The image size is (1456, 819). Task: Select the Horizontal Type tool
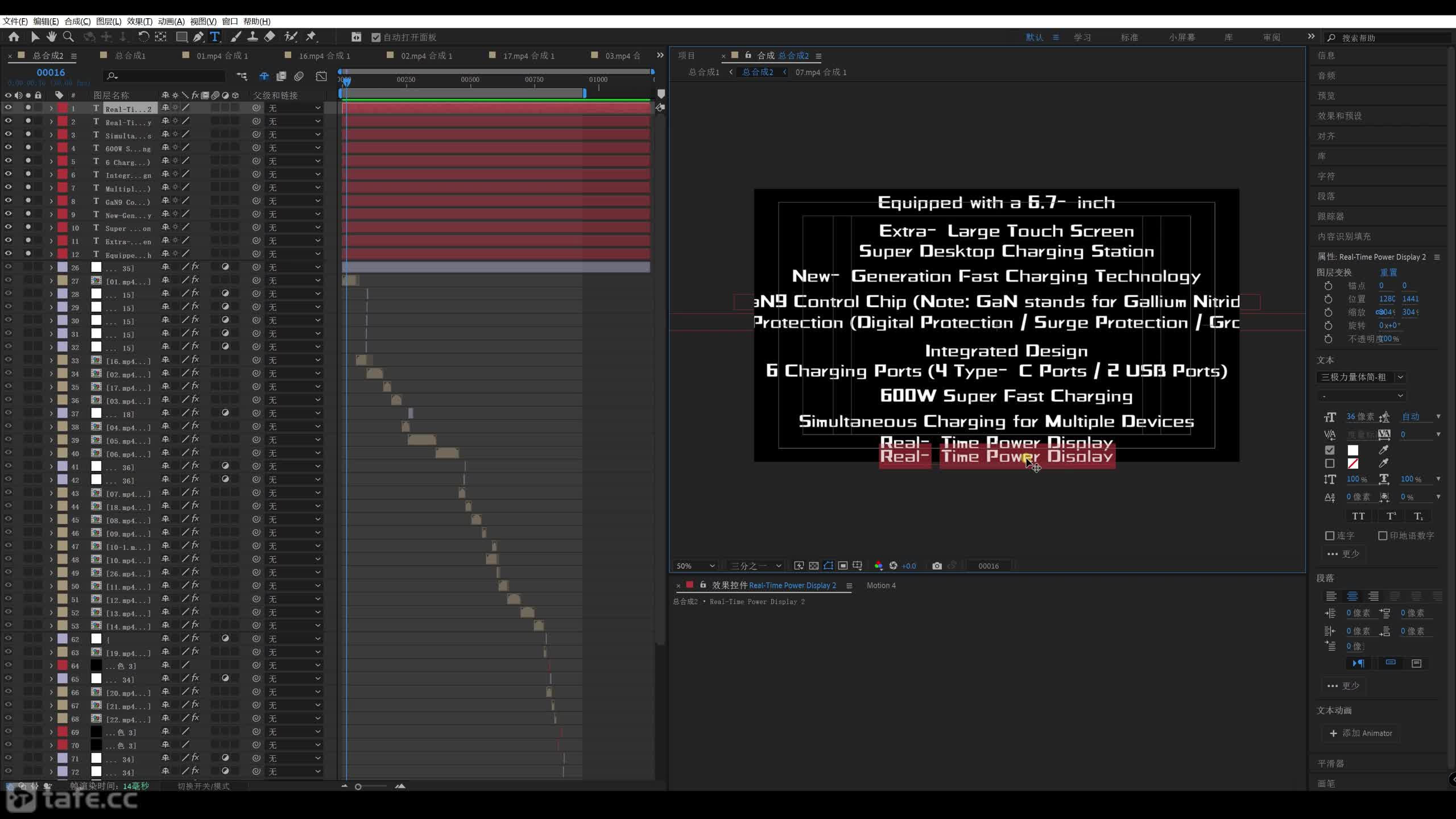click(214, 37)
